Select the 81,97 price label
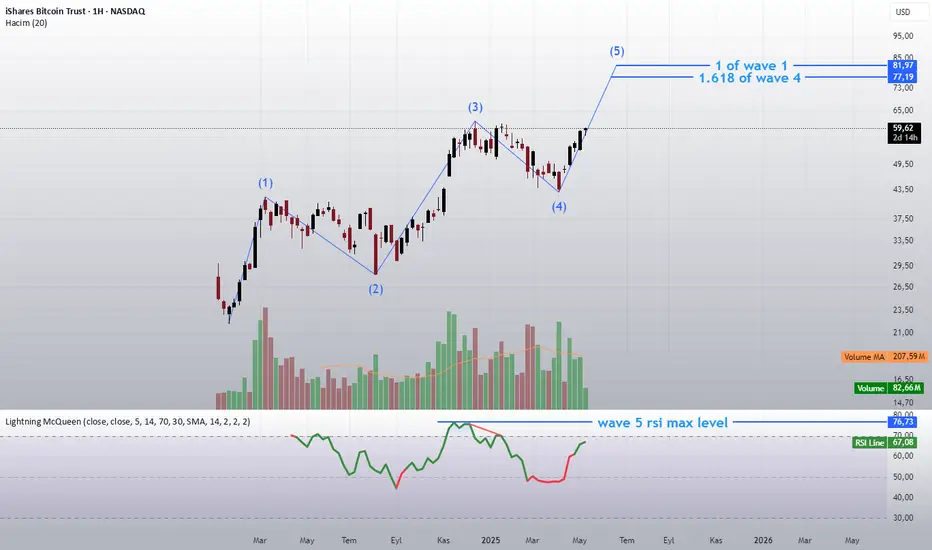932x550 pixels. [903, 65]
